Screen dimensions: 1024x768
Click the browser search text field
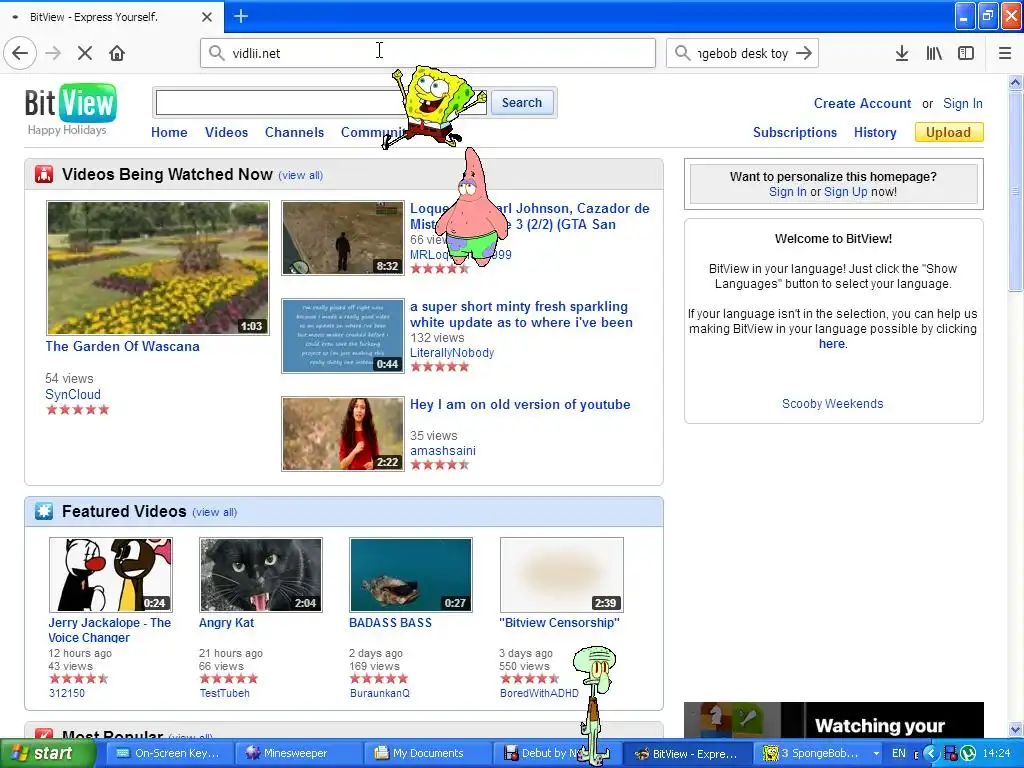(x=743, y=53)
